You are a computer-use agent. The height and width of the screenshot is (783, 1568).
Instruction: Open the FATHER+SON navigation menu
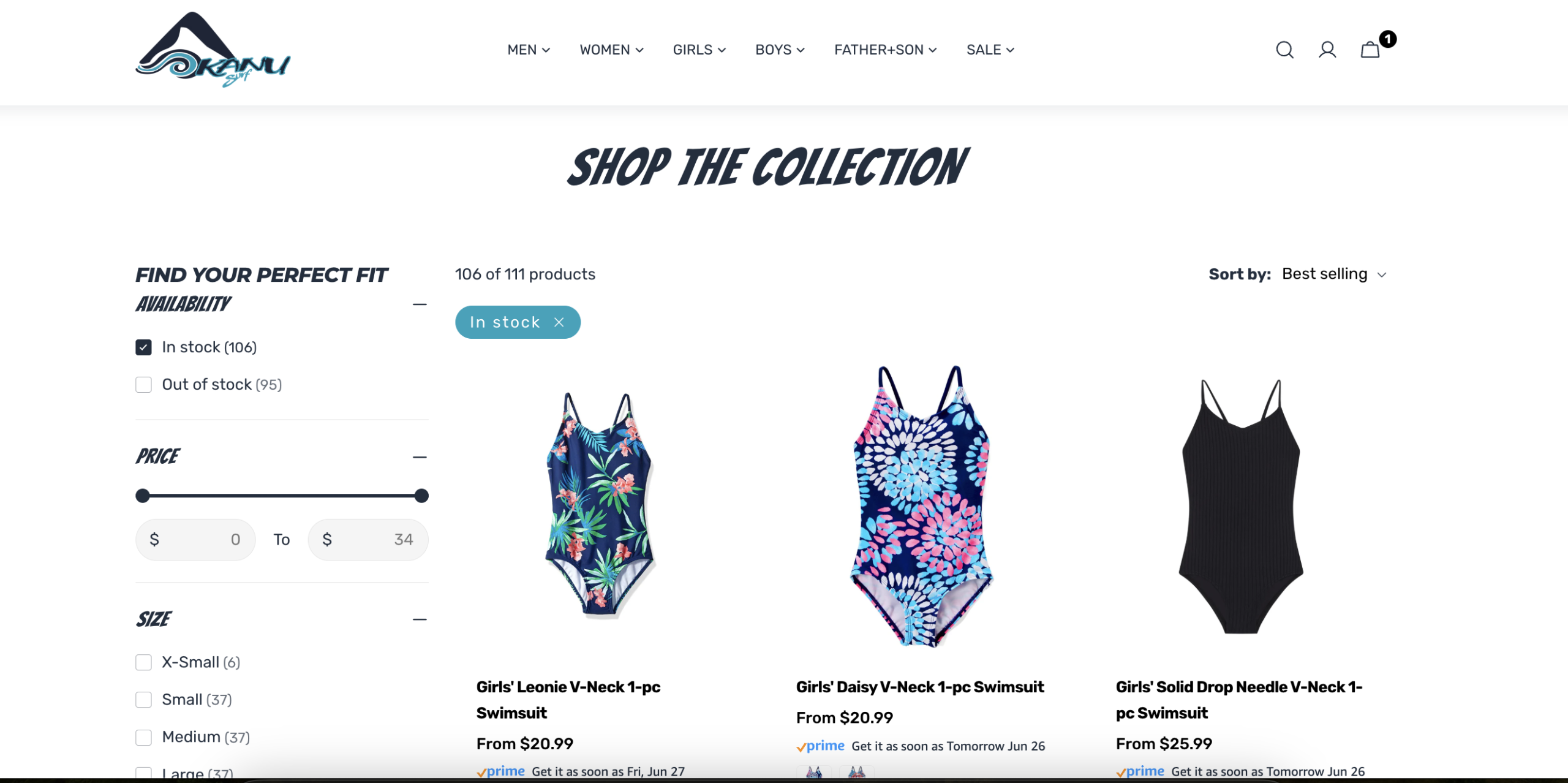(x=885, y=50)
